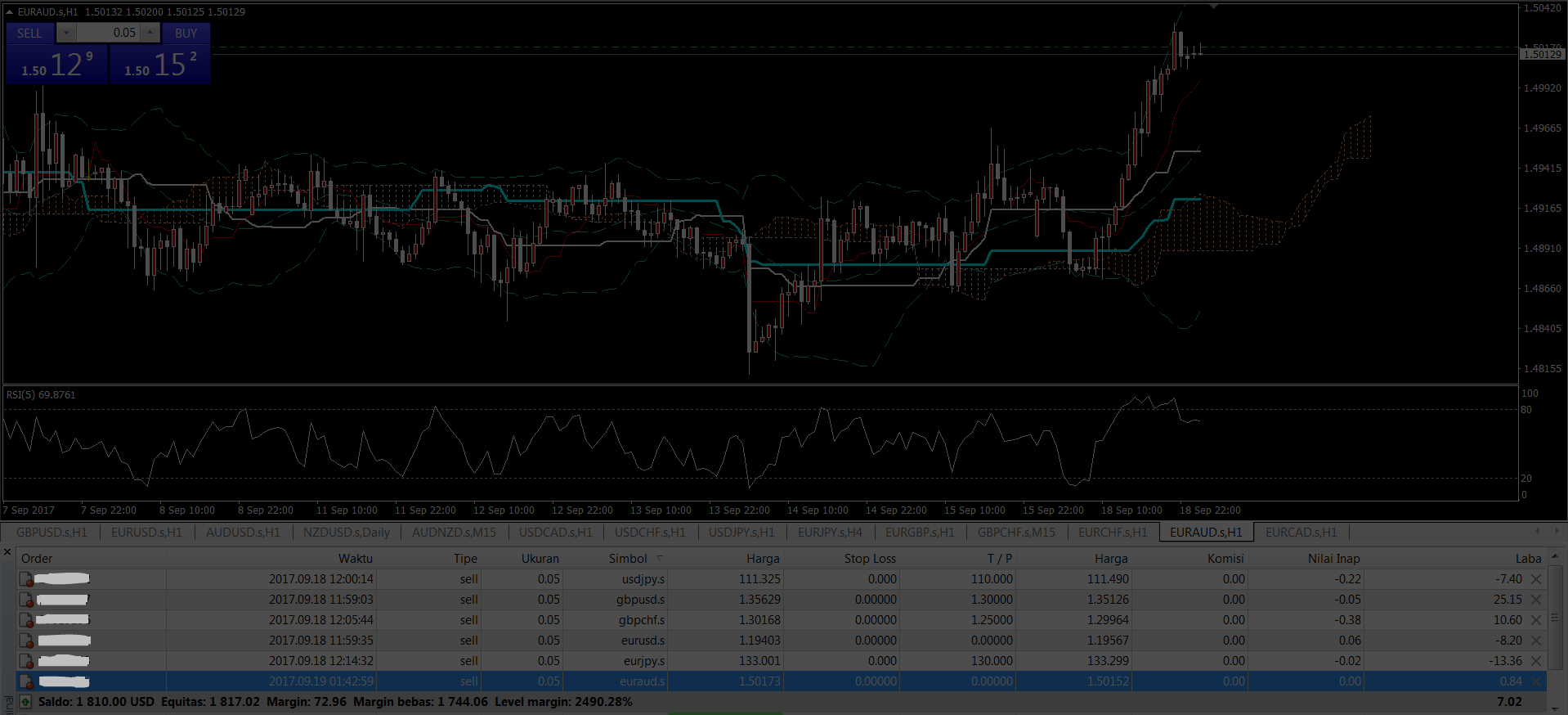1568x715 pixels.
Task: Open EURCHF.s,H1 chart tab
Action: point(1113,533)
